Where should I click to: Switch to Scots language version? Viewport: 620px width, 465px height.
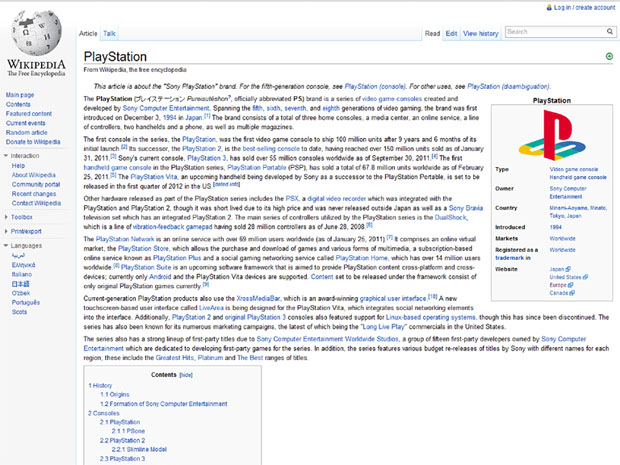[19, 312]
